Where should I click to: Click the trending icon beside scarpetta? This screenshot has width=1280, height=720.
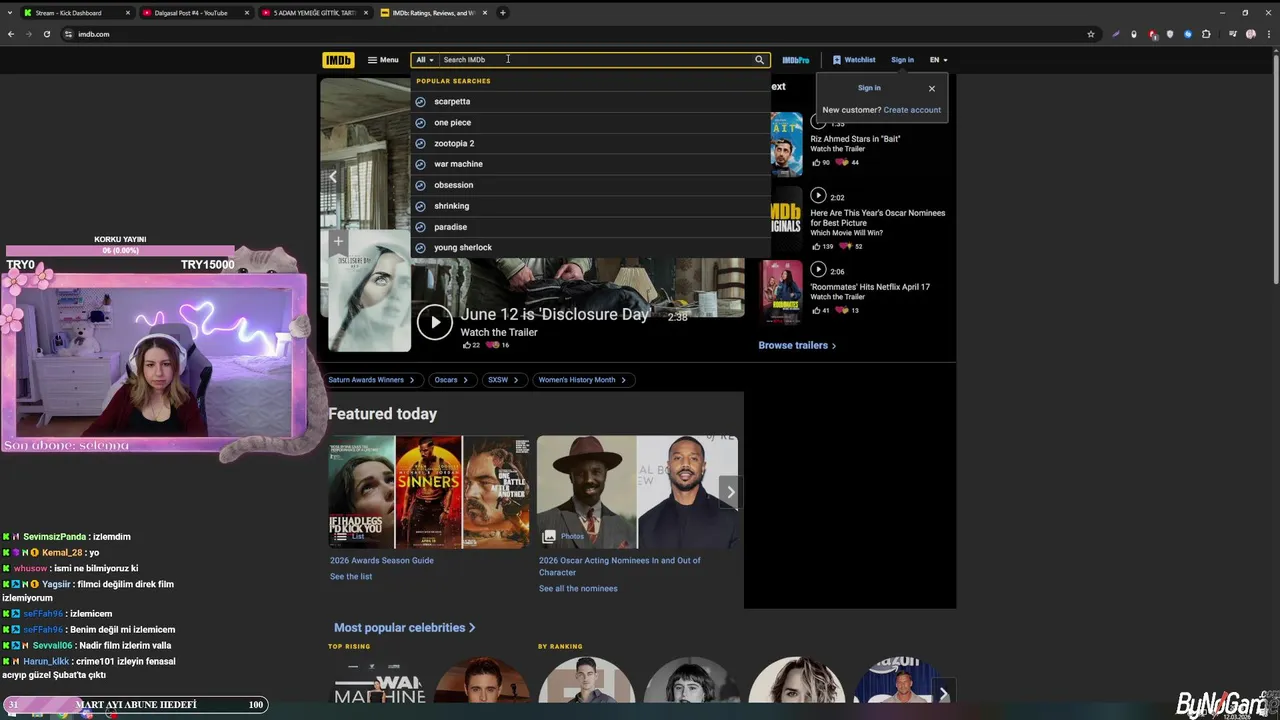[421, 101]
